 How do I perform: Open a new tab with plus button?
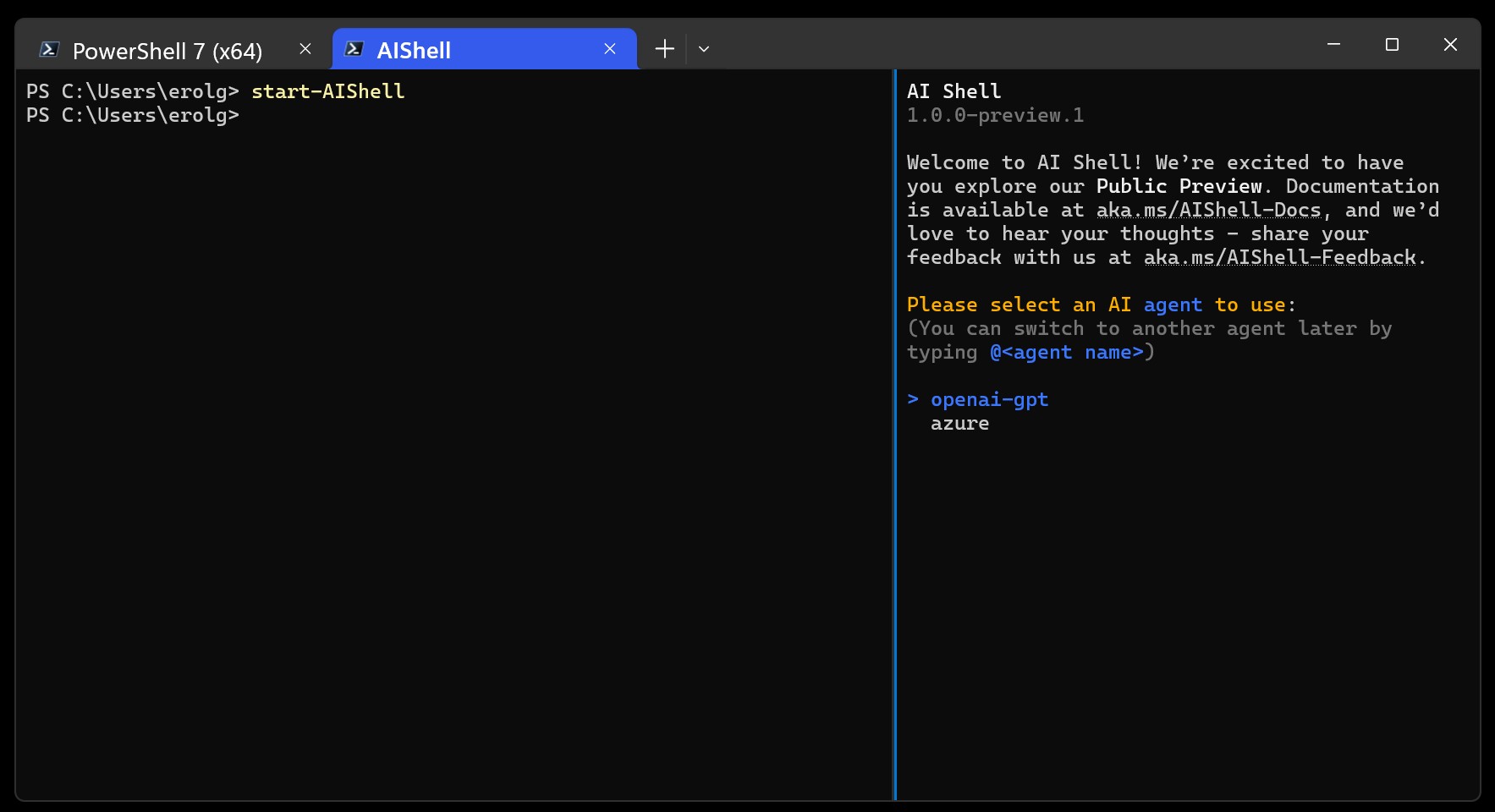665,50
